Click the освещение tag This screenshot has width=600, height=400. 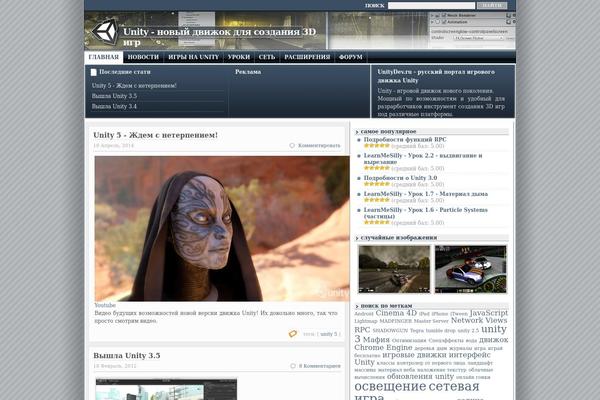click(x=390, y=386)
